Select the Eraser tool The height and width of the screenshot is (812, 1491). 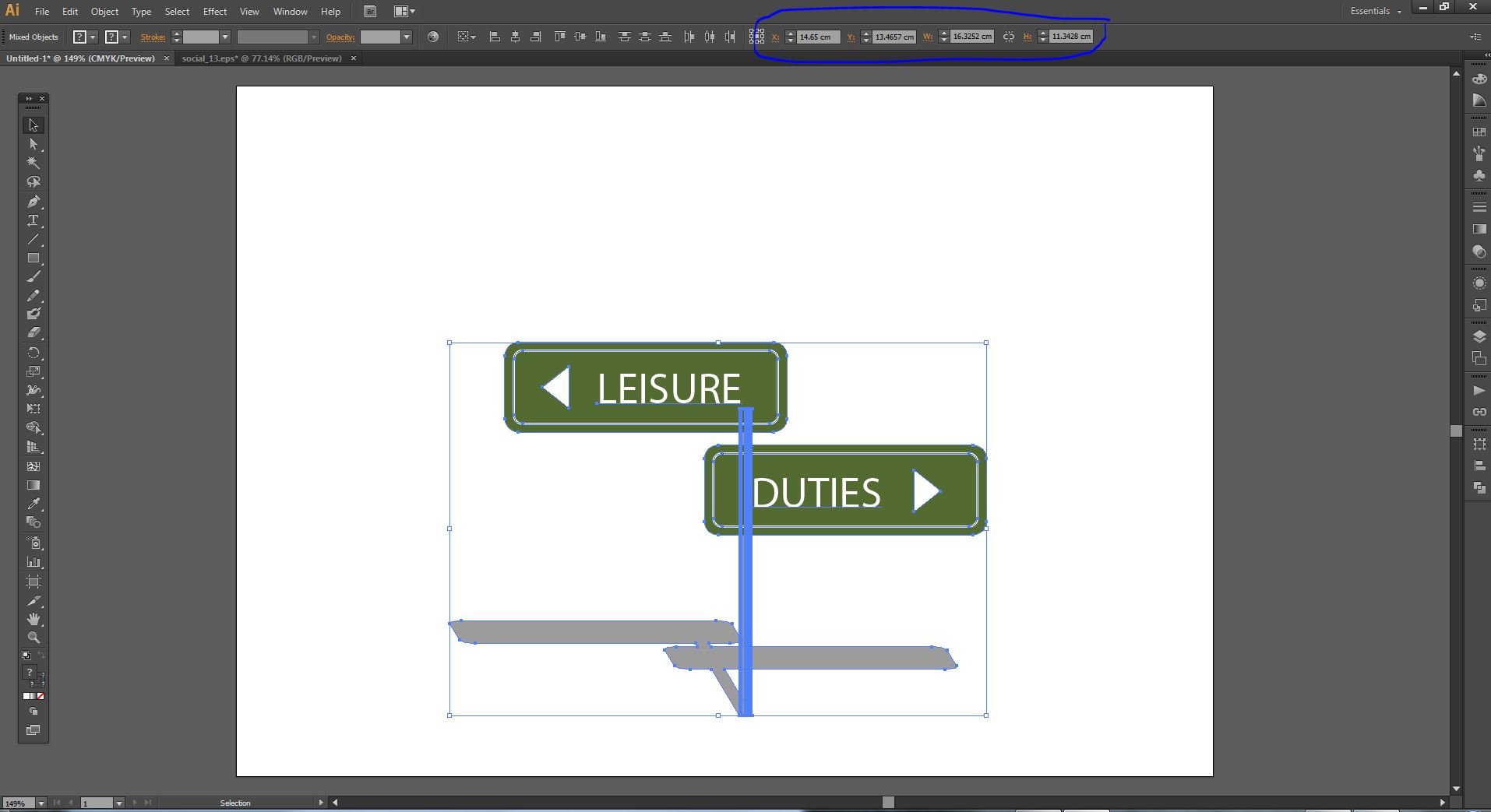coord(33,333)
